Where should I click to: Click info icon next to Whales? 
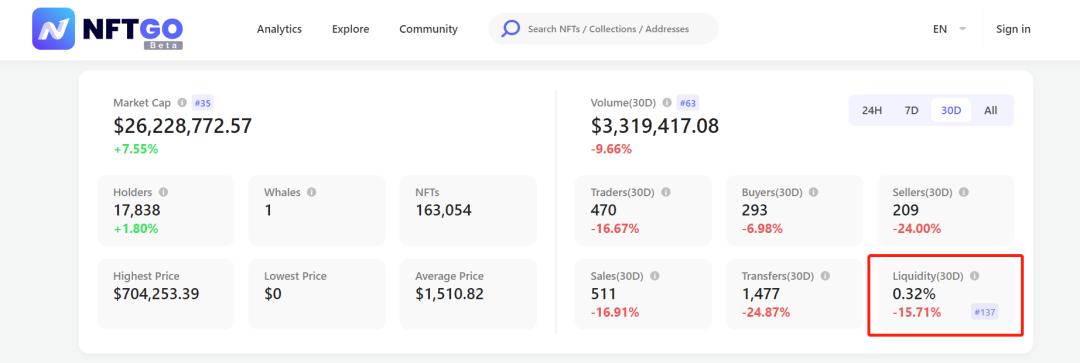click(311, 192)
